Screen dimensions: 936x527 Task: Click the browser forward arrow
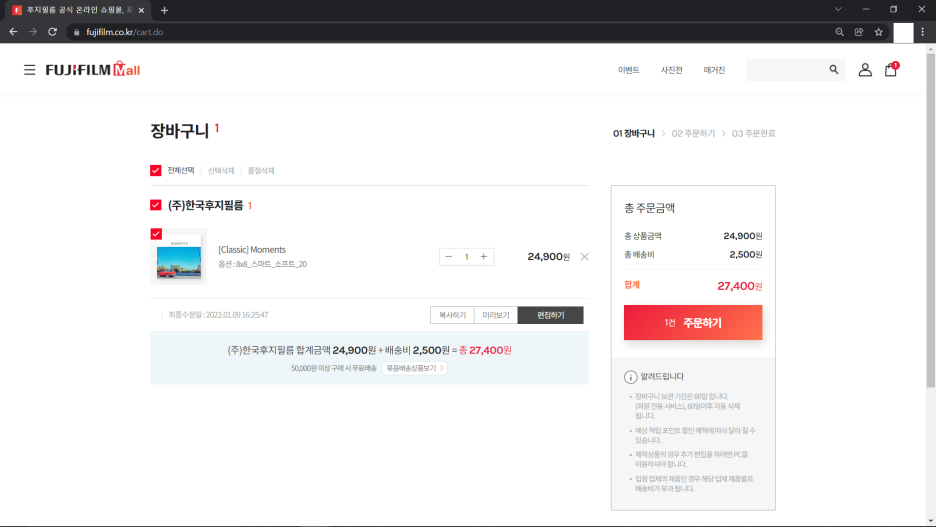point(33,32)
